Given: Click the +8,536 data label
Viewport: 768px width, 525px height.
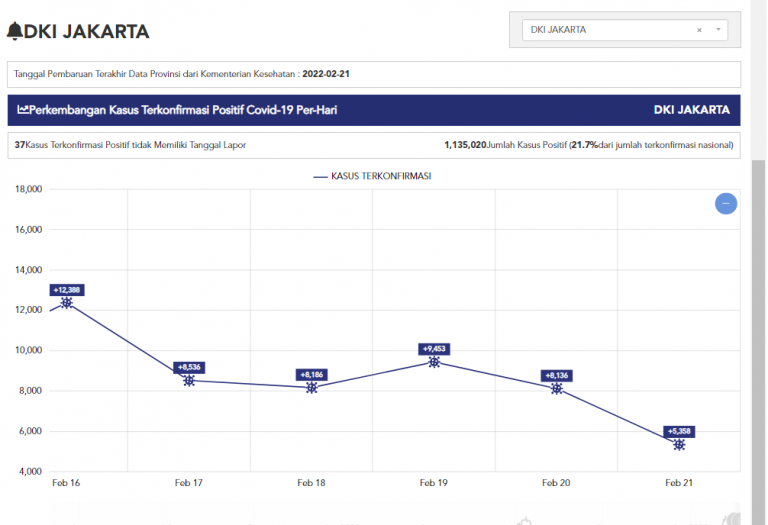Looking at the screenshot, I should pos(189,368).
